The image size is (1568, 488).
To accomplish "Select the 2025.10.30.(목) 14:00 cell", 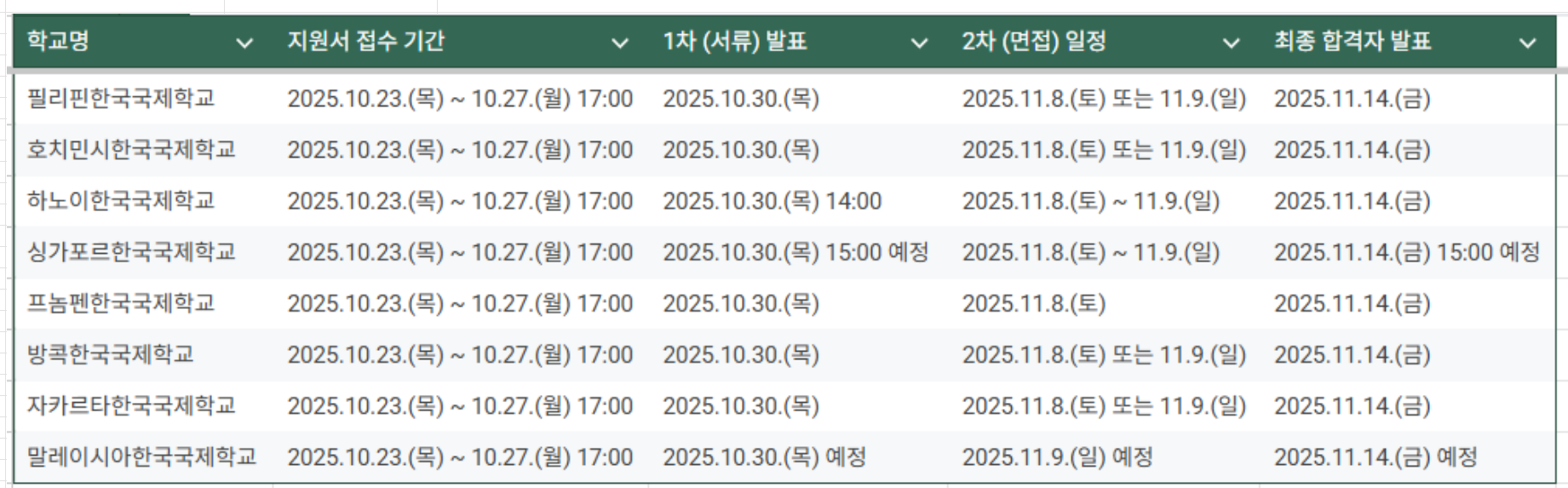I will coord(772,201).
